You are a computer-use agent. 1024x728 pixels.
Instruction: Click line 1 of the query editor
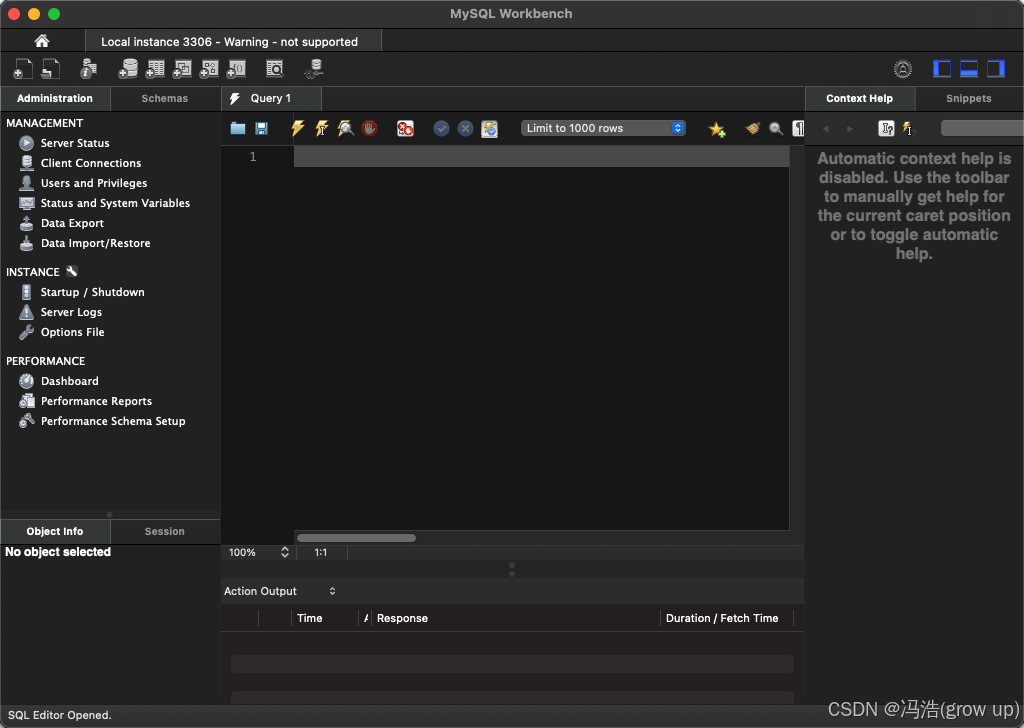pyautogui.click(x=541, y=157)
